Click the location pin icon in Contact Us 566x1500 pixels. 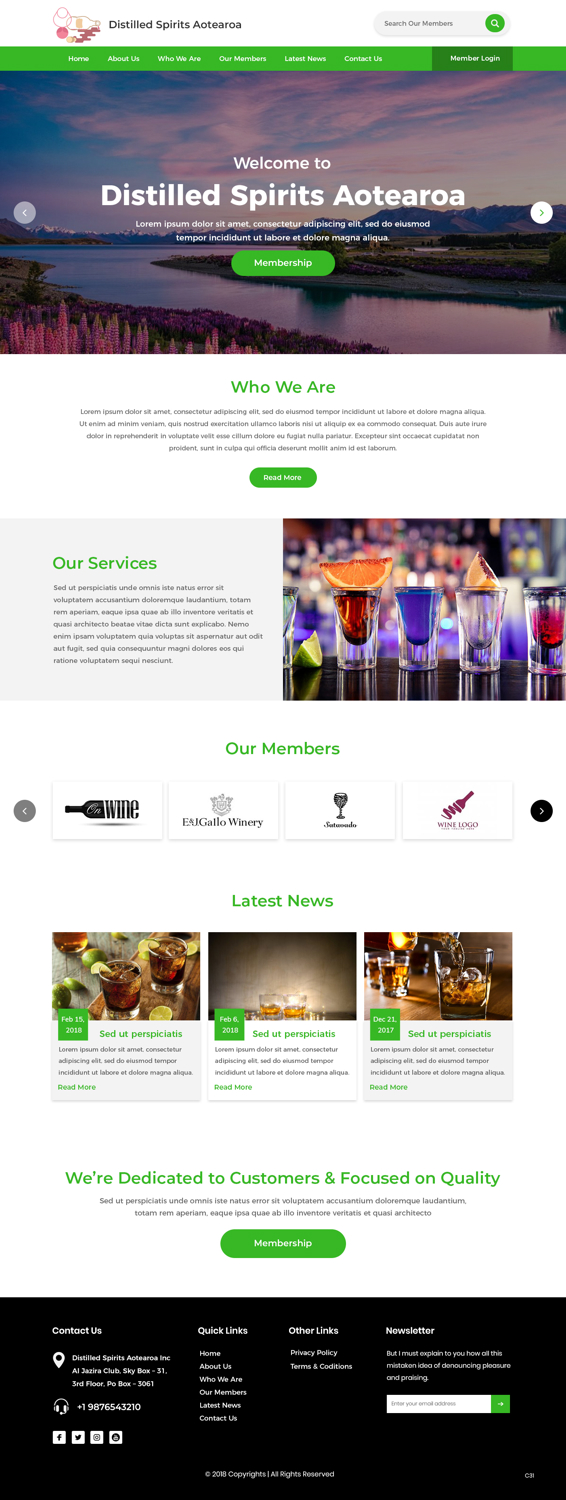click(x=59, y=1360)
